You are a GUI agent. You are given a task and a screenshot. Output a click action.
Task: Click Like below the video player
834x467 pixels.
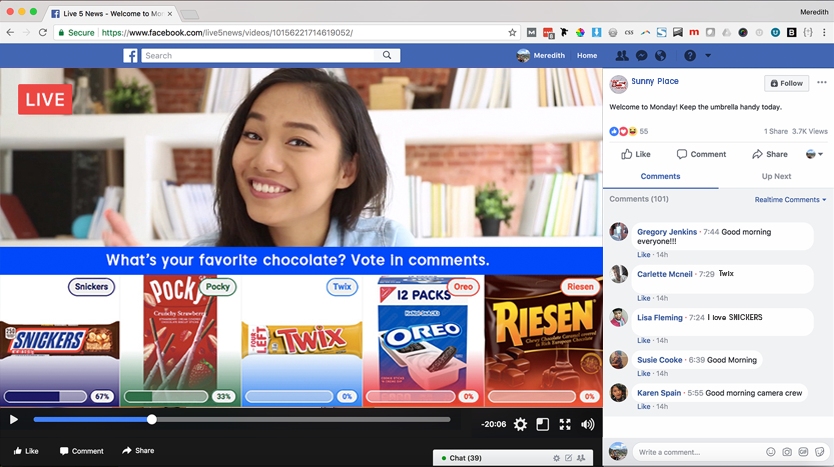tap(26, 451)
